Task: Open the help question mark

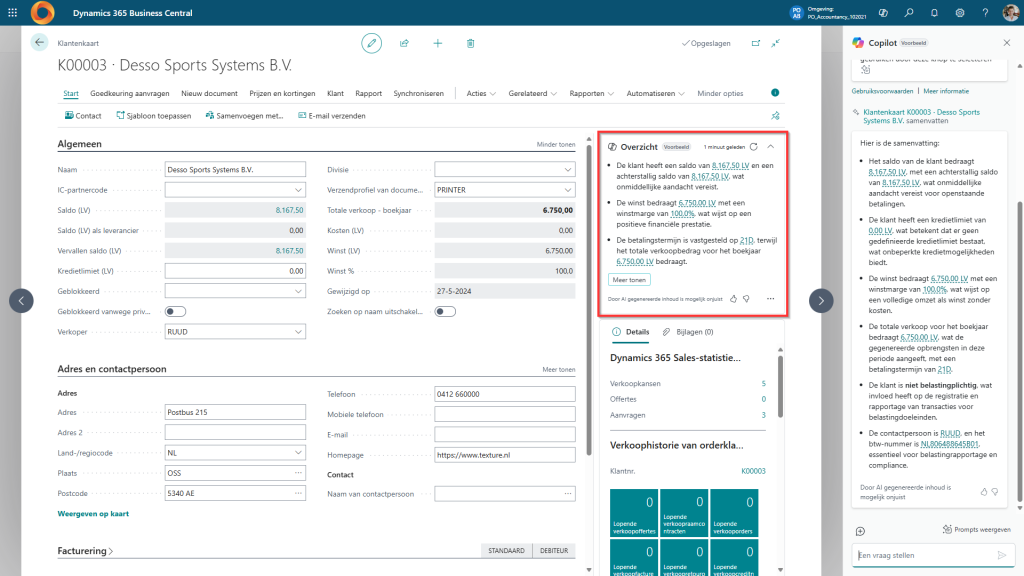Action: tap(985, 12)
